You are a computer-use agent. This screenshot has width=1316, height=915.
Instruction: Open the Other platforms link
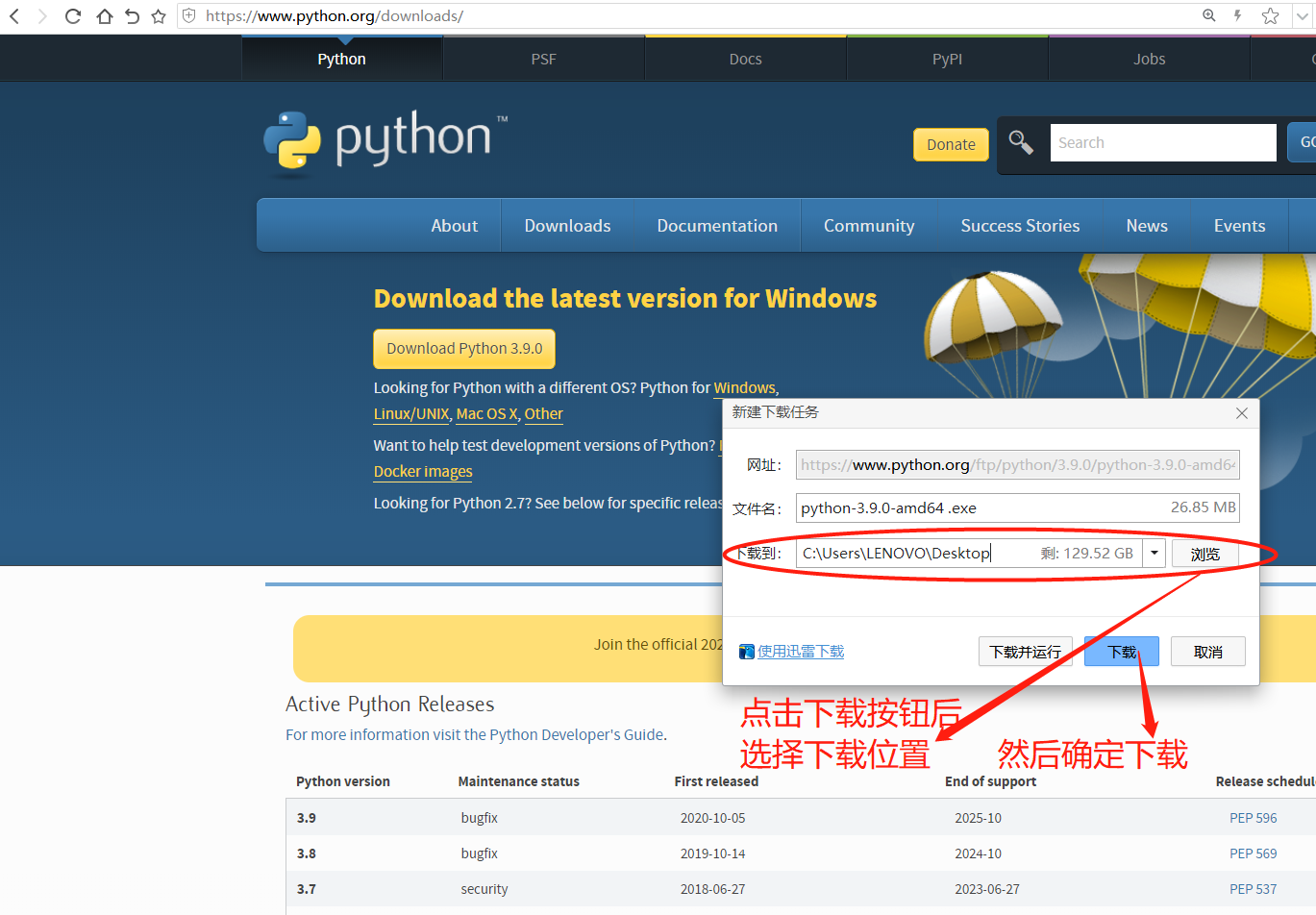click(544, 414)
